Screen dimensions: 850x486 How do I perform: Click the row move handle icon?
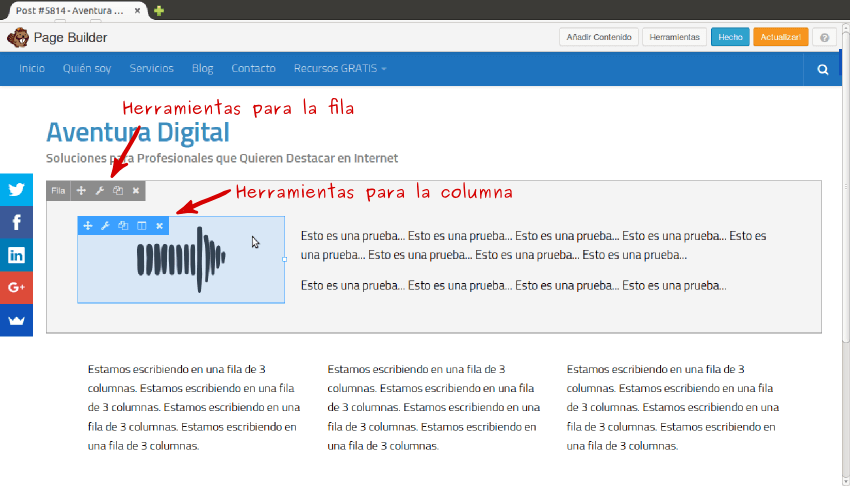[82, 190]
